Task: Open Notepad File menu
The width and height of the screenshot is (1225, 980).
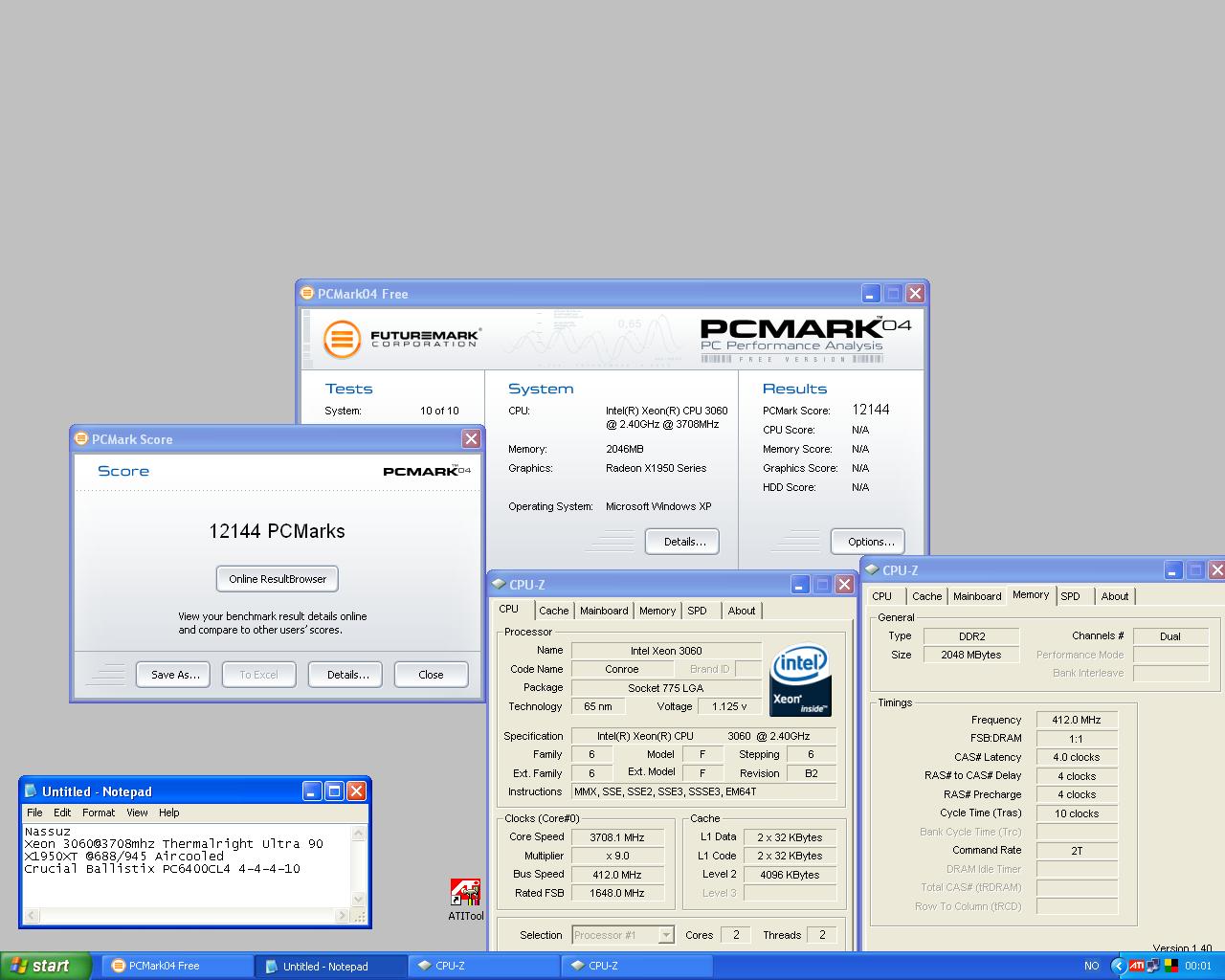Action: coord(34,813)
